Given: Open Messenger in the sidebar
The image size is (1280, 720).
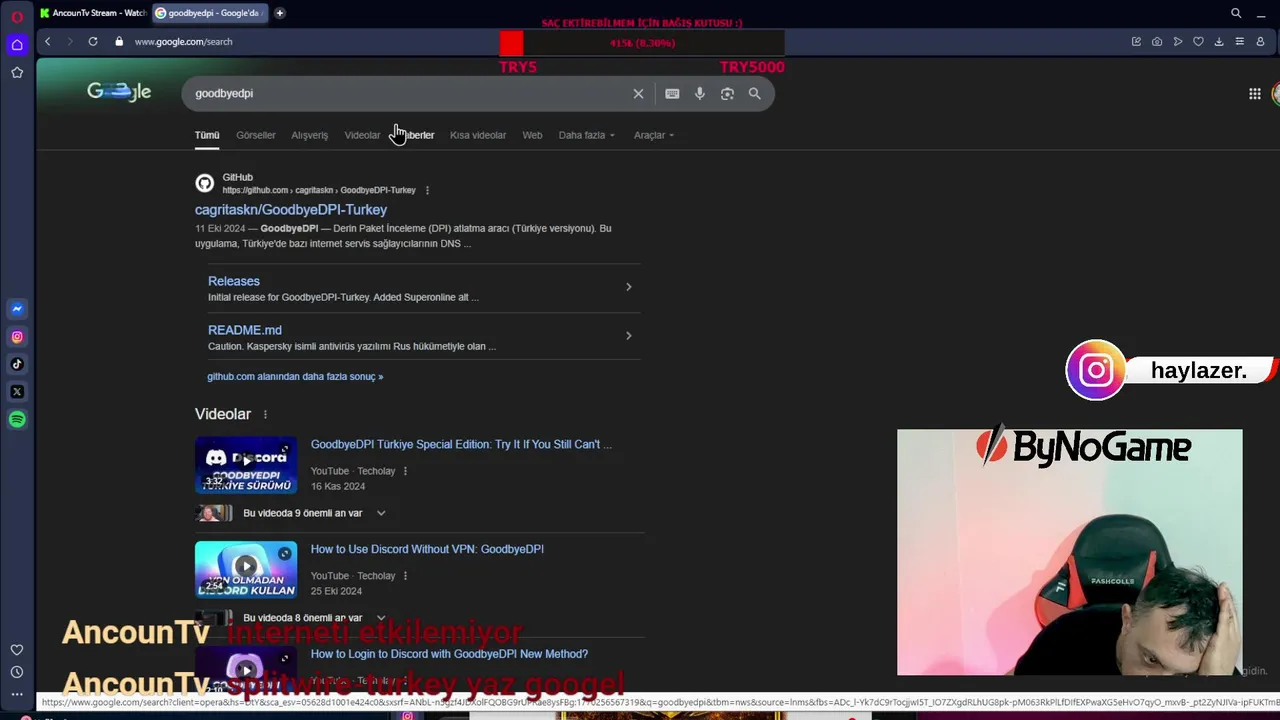Looking at the screenshot, I should (x=17, y=309).
